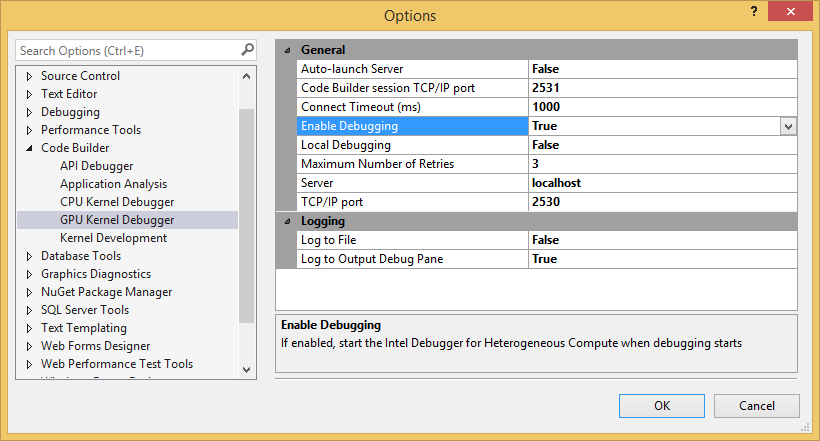Click the search magnifier icon
This screenshot has height=441, width=820.
coord(247,49)
